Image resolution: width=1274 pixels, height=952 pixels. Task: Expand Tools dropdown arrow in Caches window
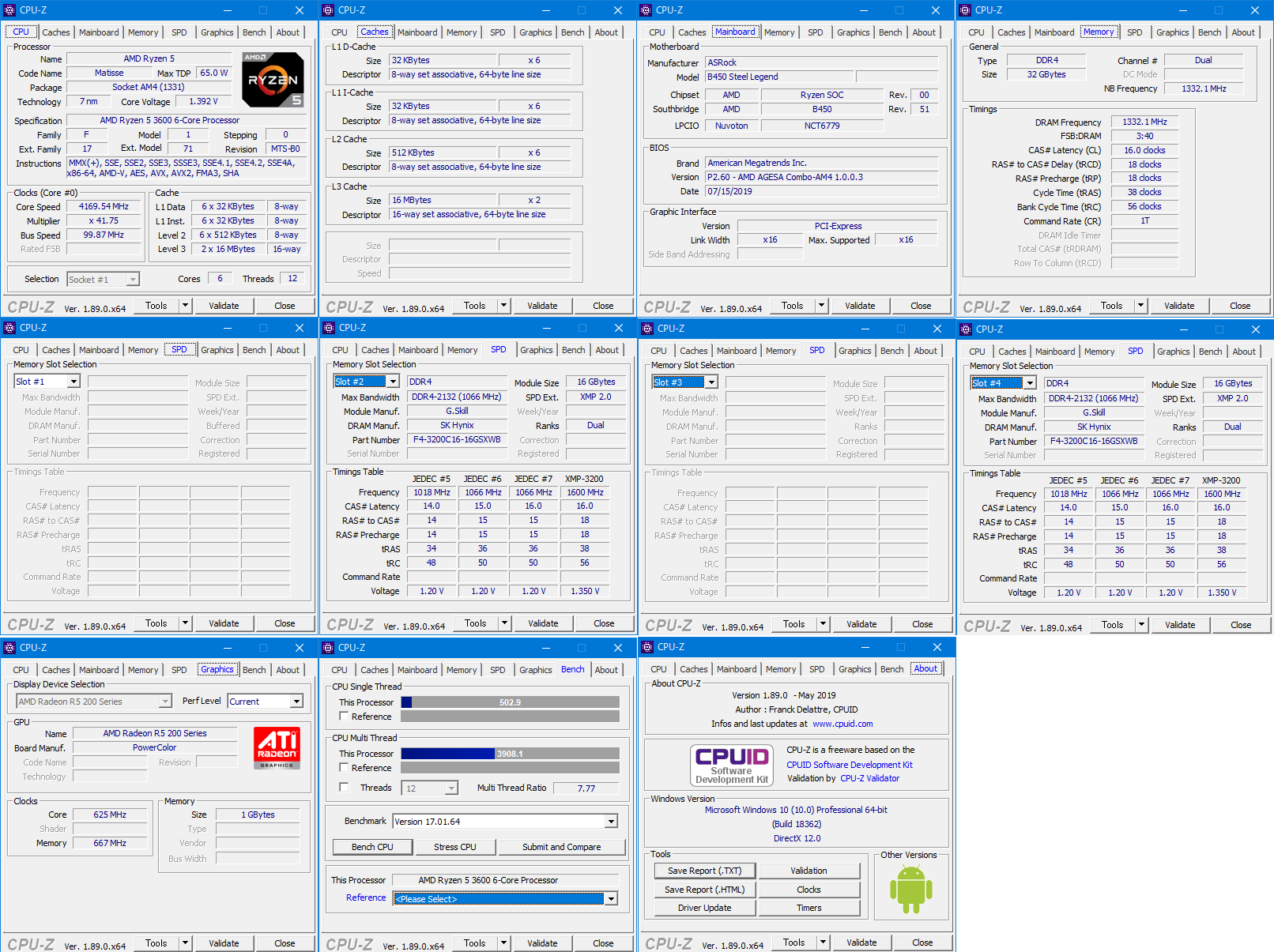tap(503, 306)
